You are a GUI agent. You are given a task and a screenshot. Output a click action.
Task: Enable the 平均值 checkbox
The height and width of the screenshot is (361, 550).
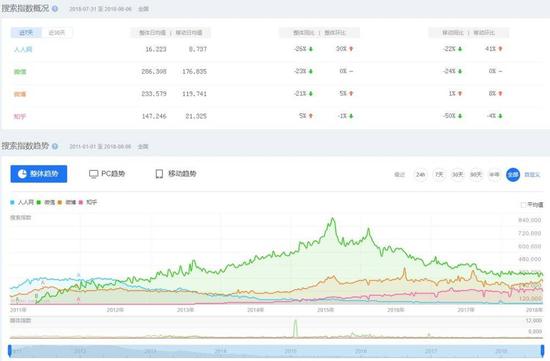tap(523, 205)
